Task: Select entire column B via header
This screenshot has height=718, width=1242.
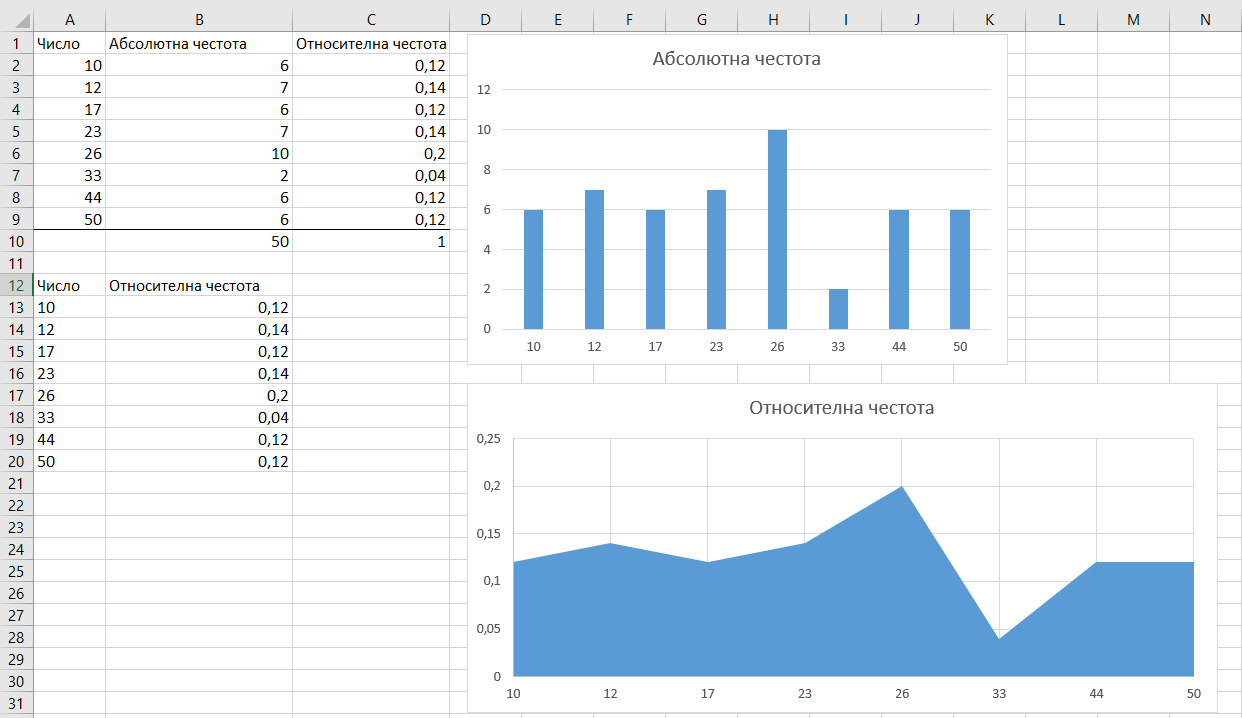Action: 198,20
